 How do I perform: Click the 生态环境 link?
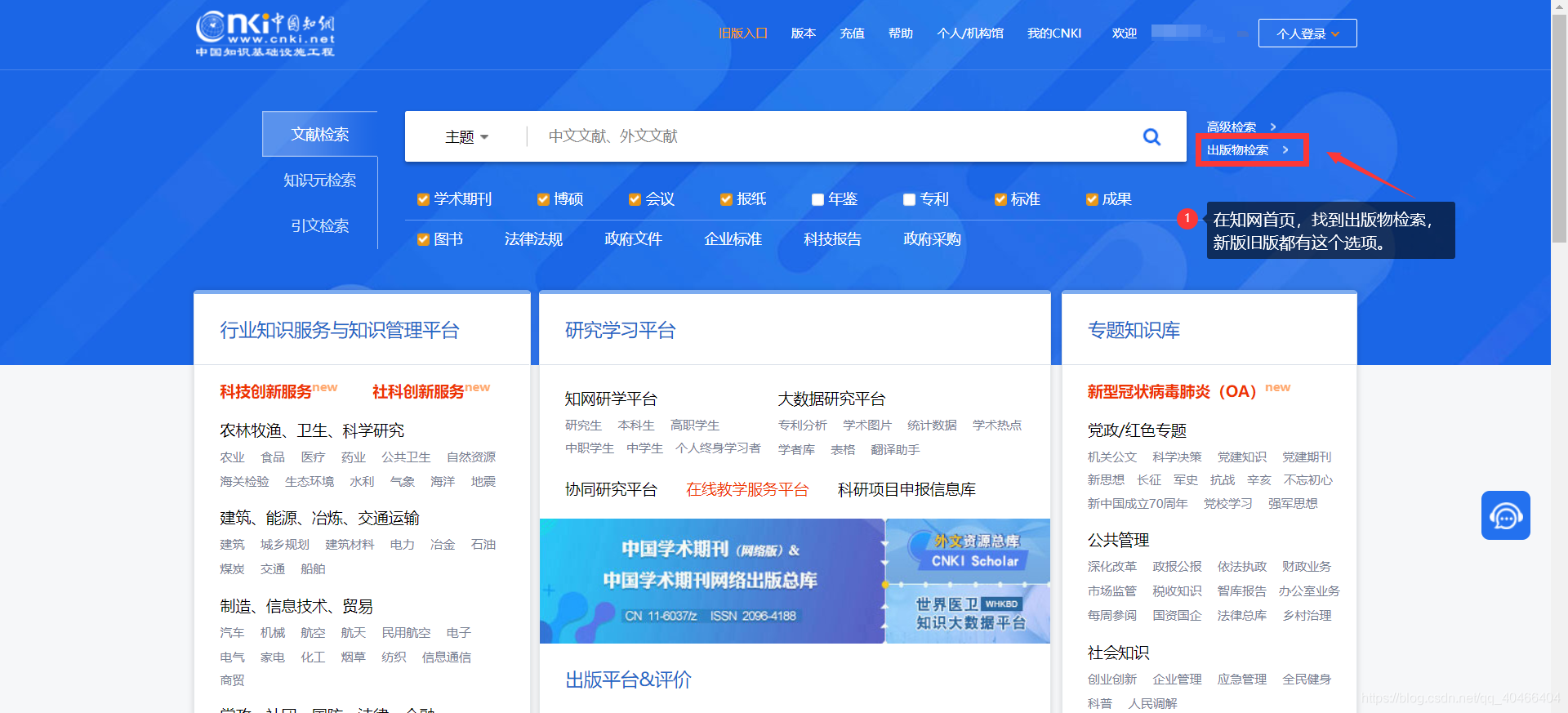pyautogui.click(x=310, y=482)
